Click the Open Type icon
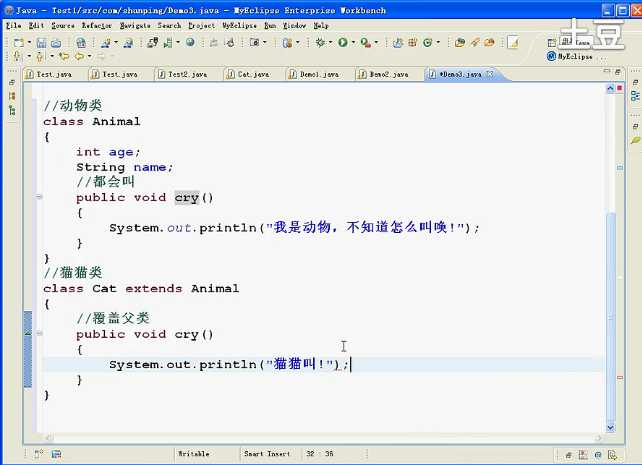The width and height of the screenshot is (642, 465). (x=460, y=42)
